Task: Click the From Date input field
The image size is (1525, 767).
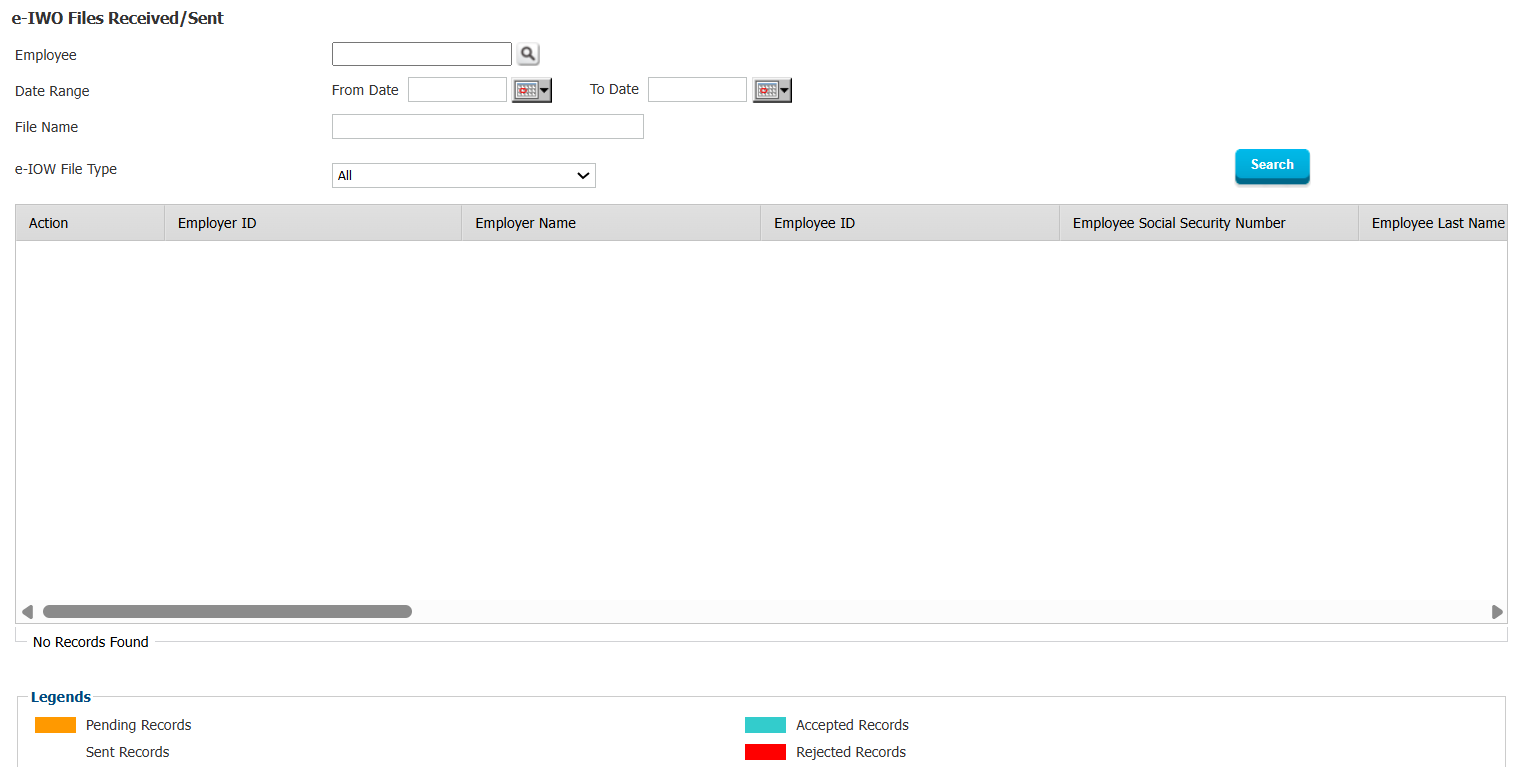Action: point(458,90)
